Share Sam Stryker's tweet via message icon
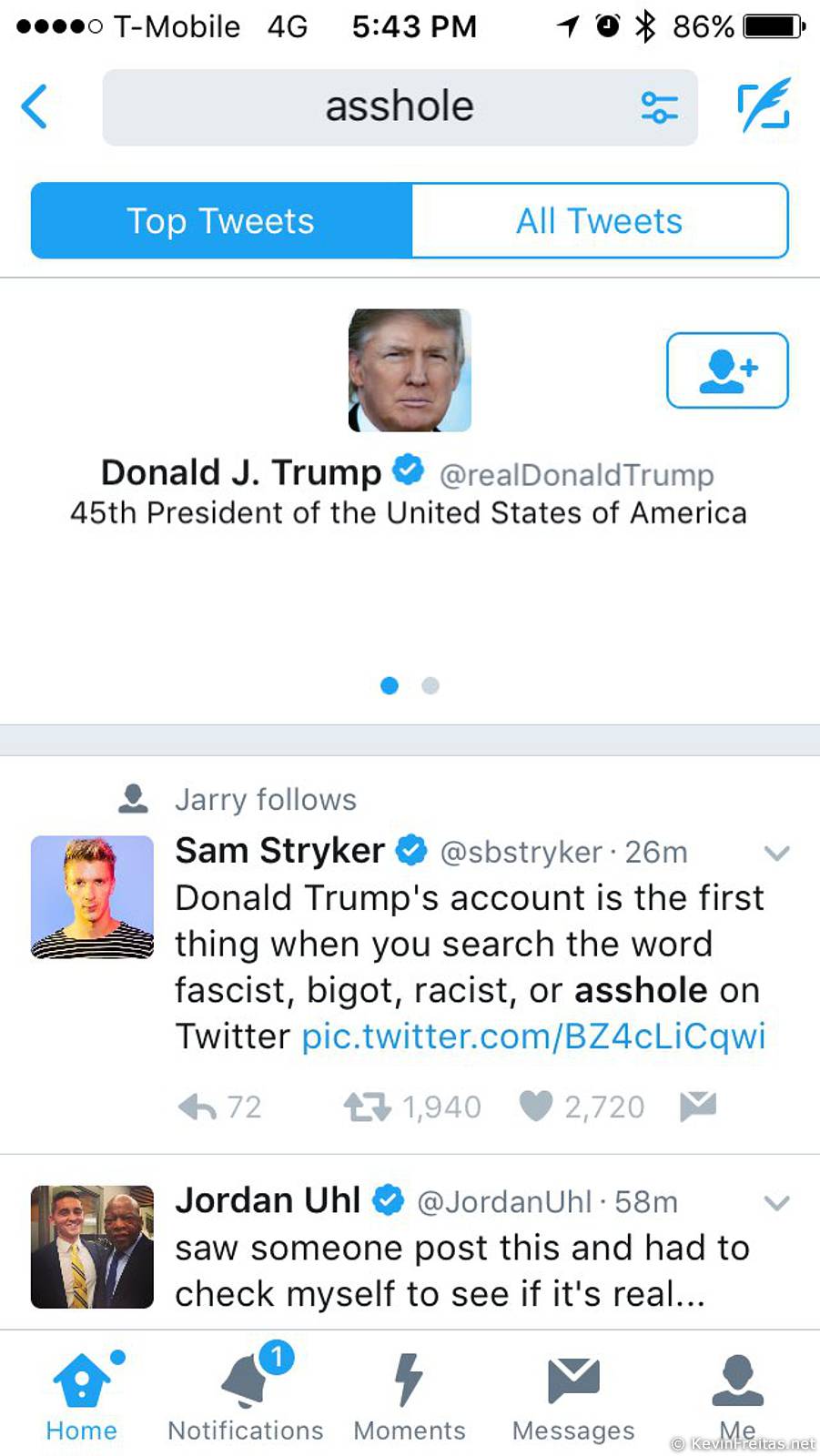This screenshot has width=820, height=1456. click(698, 1105)
